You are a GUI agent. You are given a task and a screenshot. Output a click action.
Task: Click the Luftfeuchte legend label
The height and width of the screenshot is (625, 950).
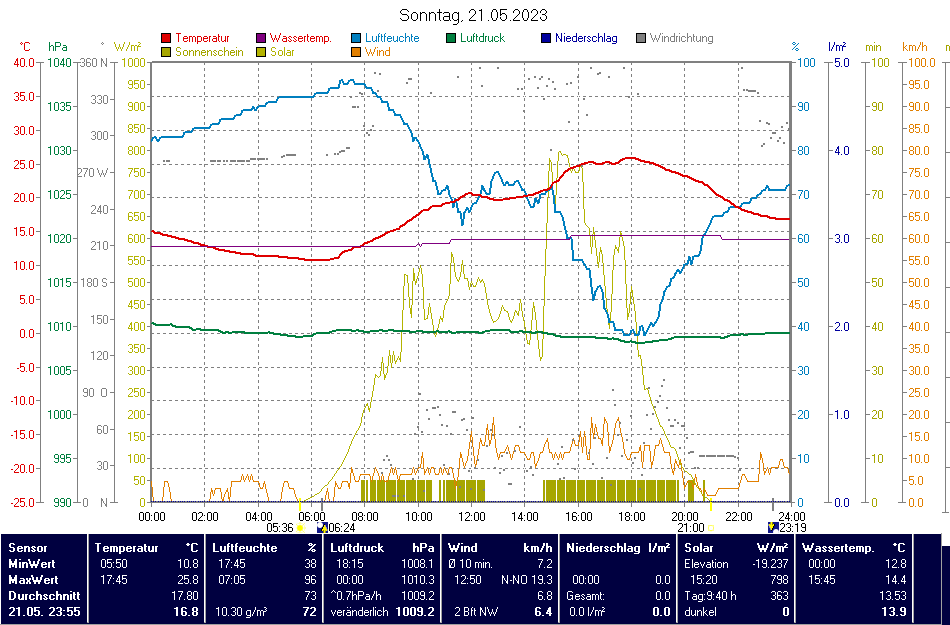coord(392,38)
